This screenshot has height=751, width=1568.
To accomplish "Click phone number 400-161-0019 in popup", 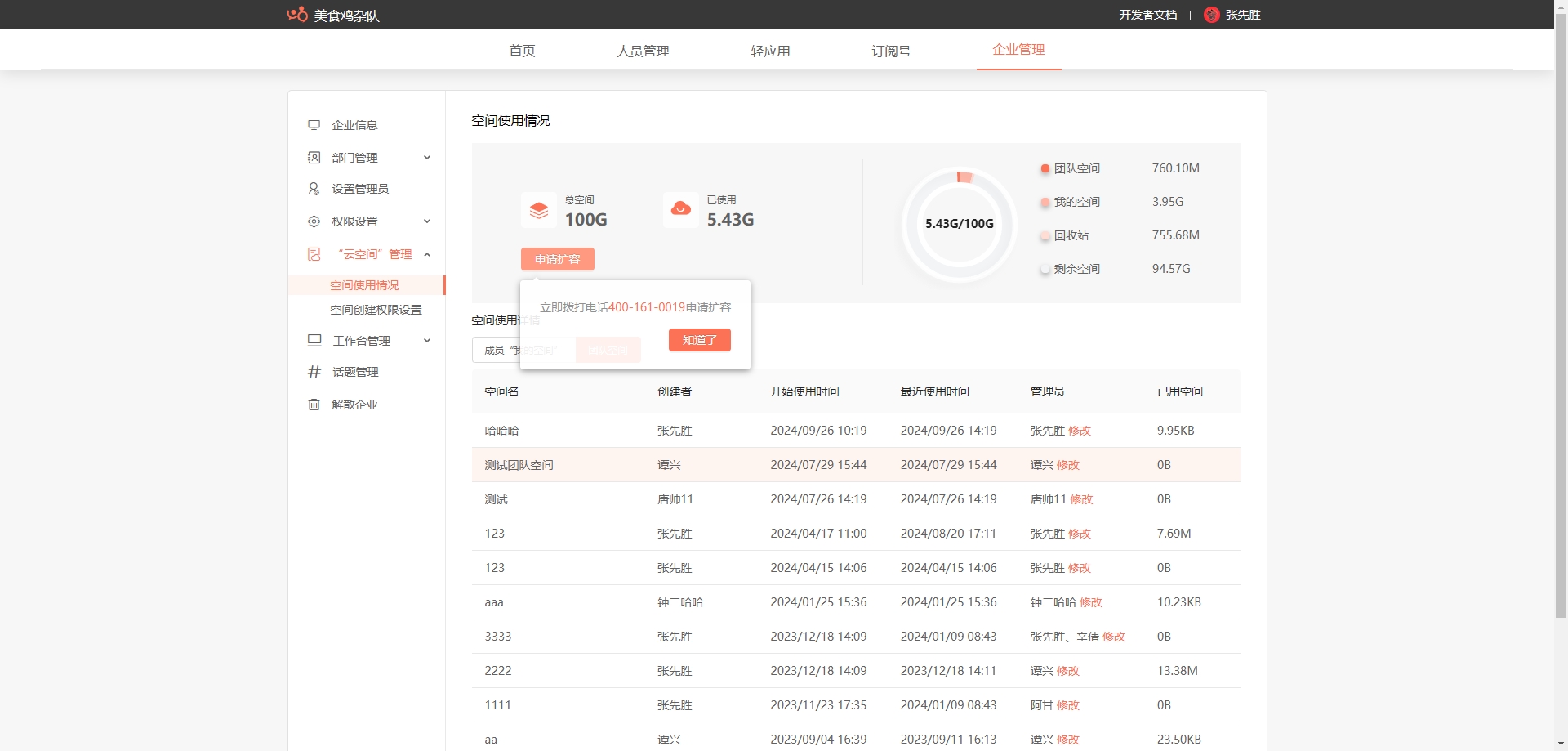I will (x=647, y=307).
